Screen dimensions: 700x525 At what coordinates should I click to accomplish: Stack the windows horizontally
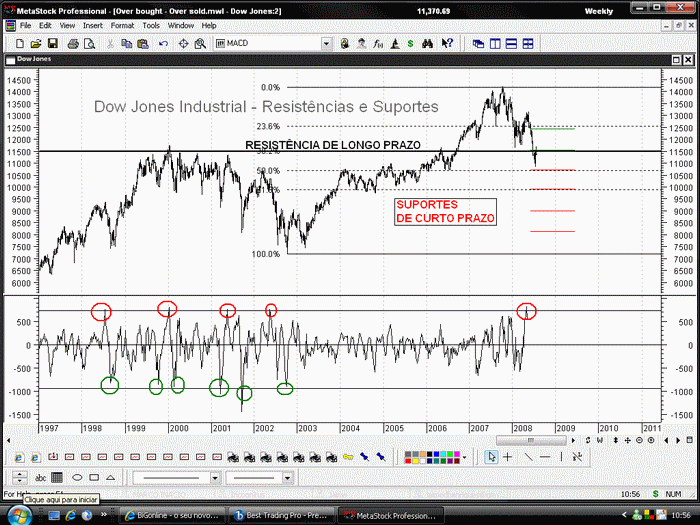tap(512, 43)
